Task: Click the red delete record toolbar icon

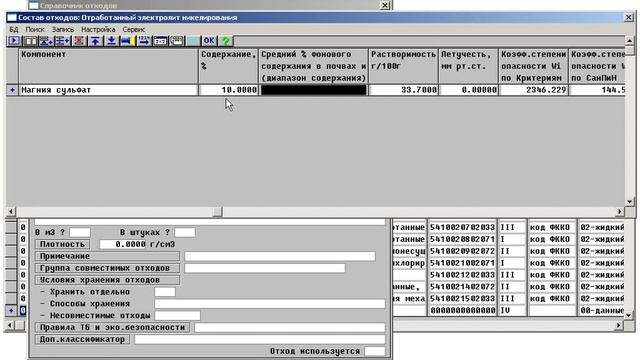Action: pos(79,41)
